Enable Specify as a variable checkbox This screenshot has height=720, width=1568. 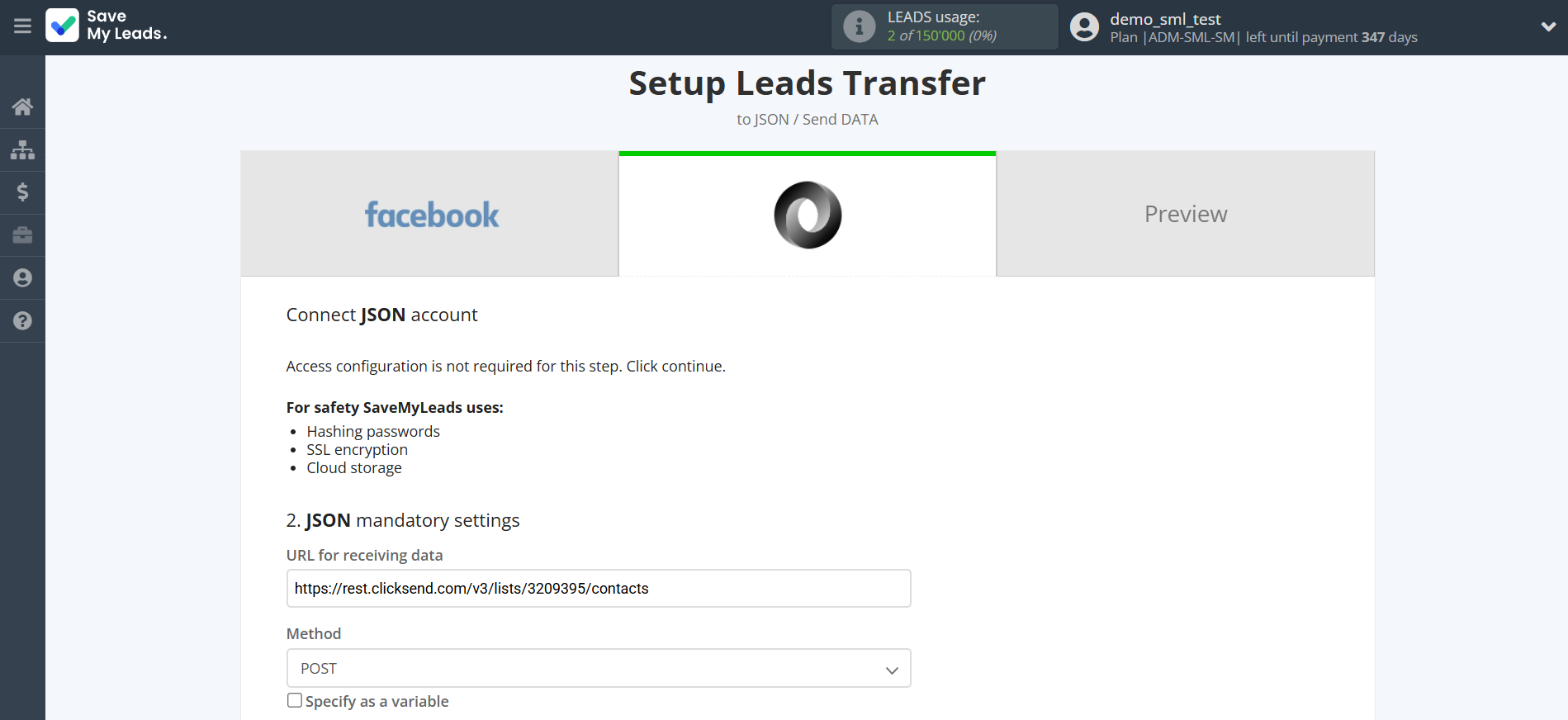295,700
